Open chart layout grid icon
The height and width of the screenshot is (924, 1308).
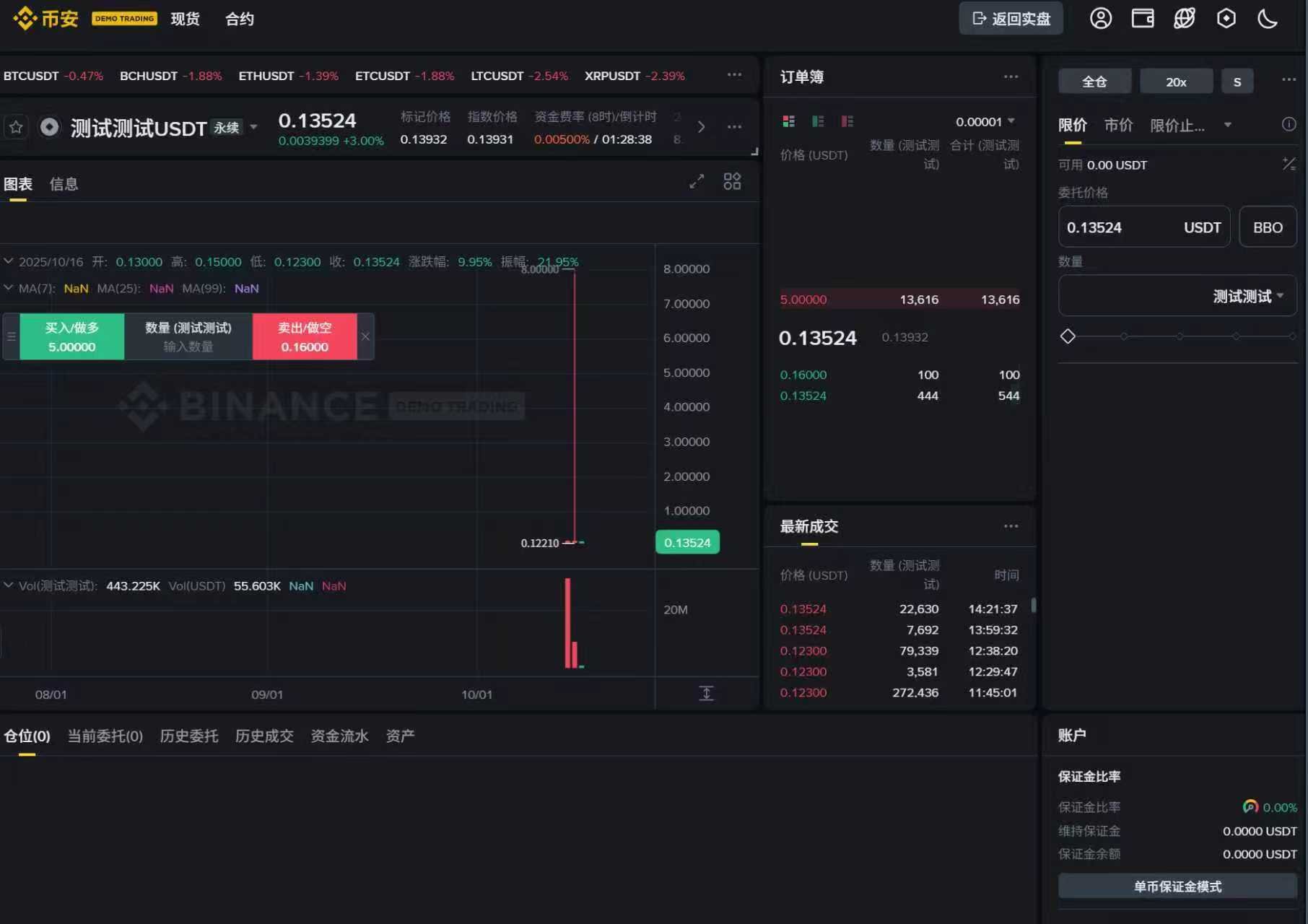click(732, 182)
